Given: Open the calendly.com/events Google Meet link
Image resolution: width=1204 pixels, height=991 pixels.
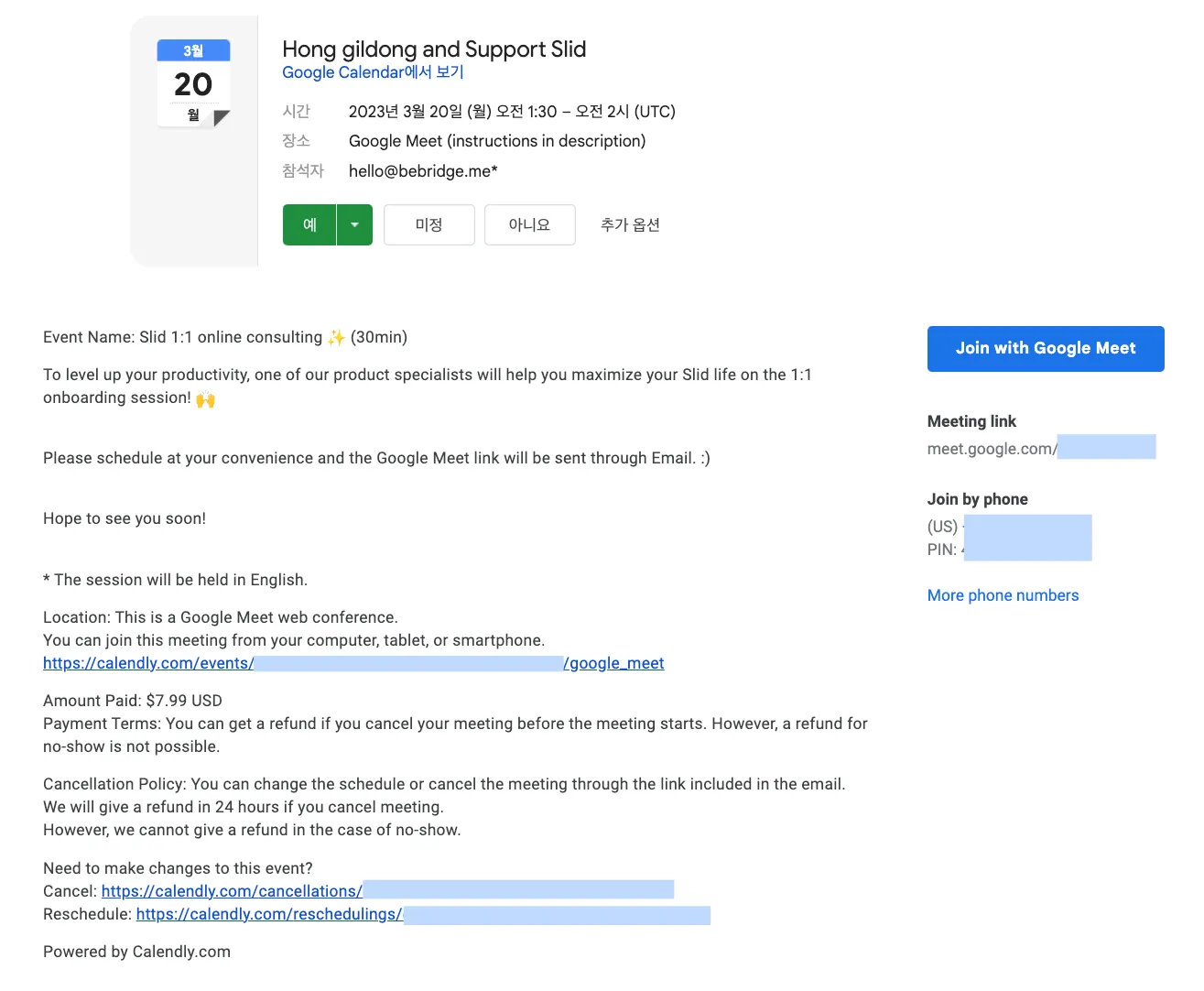Looking at the screenshot, I should point(353,663).
